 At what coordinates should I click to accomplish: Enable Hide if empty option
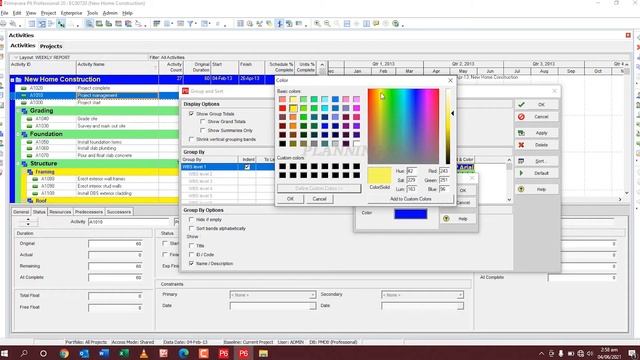(191, 220)
